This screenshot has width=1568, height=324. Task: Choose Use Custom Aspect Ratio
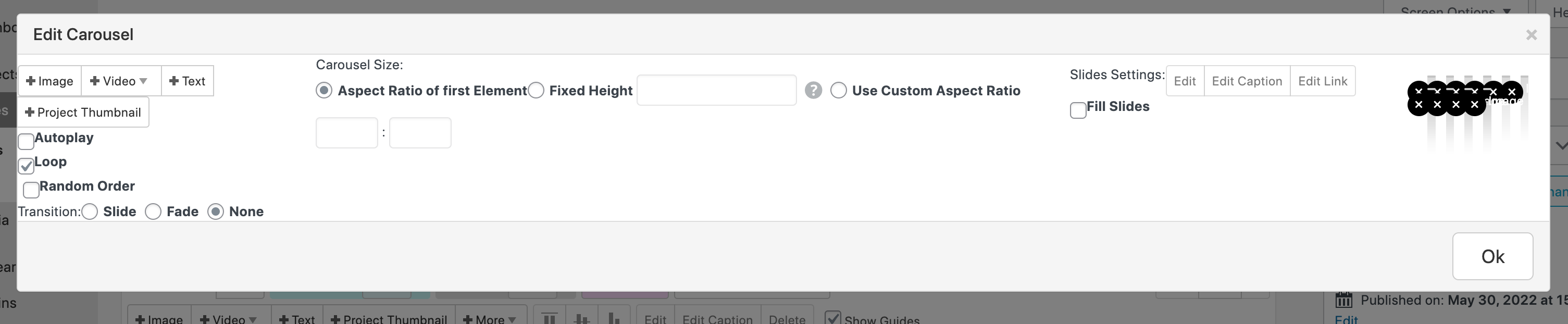point(839,91)
